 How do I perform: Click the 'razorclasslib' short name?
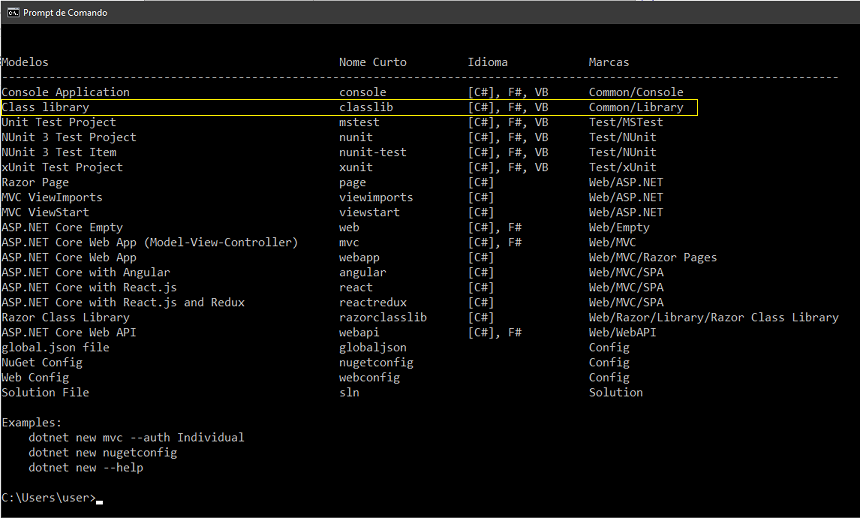[383, 317]
